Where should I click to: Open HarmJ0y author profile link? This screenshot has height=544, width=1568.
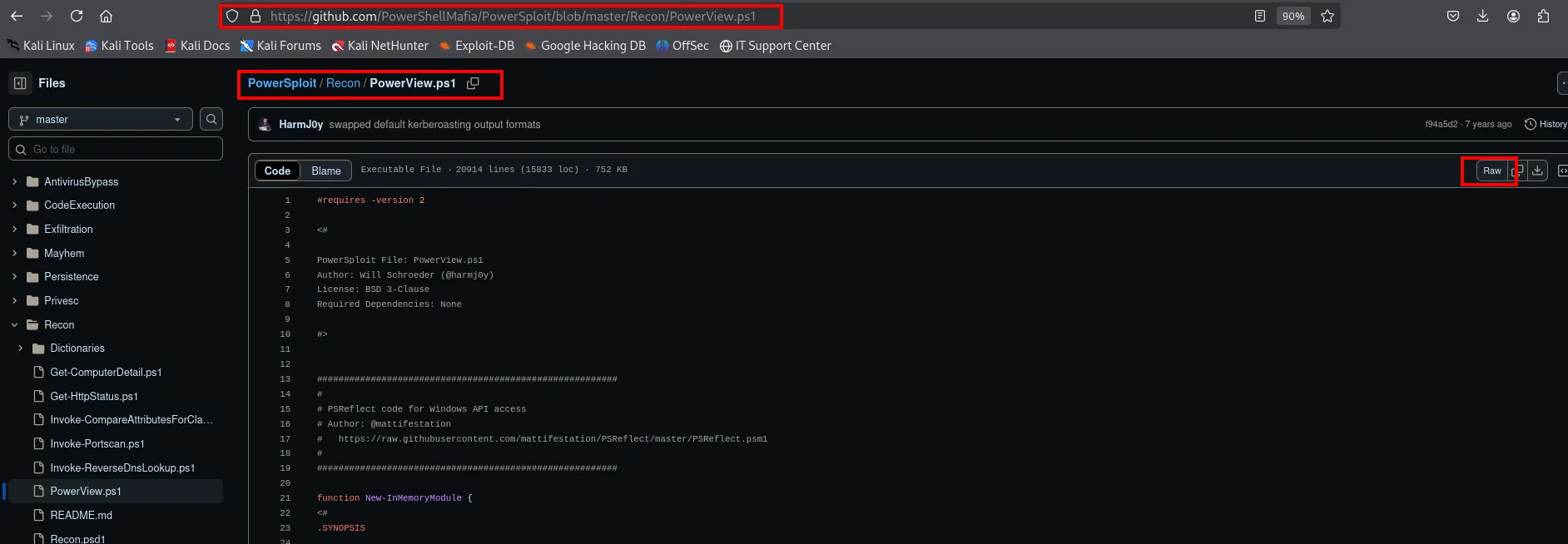[300, 124]
